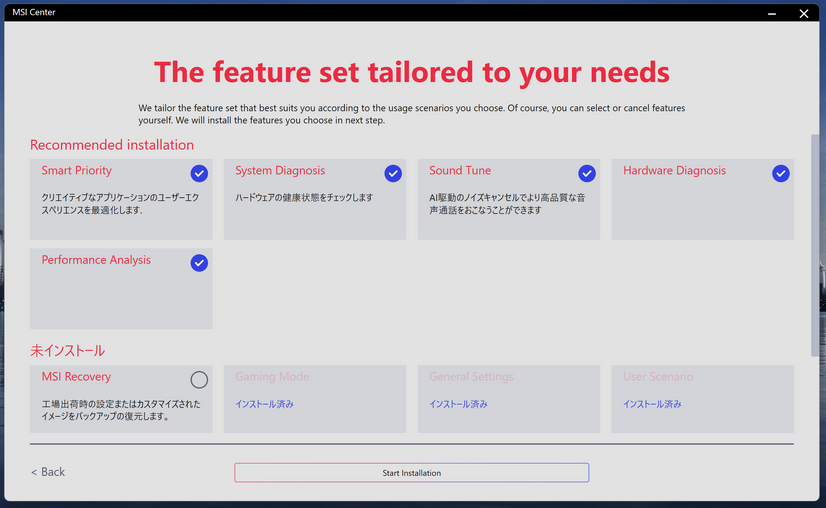Click インストール済み under Gaming Mode
This screenshot has width=826, height=508.
point(264,404)
